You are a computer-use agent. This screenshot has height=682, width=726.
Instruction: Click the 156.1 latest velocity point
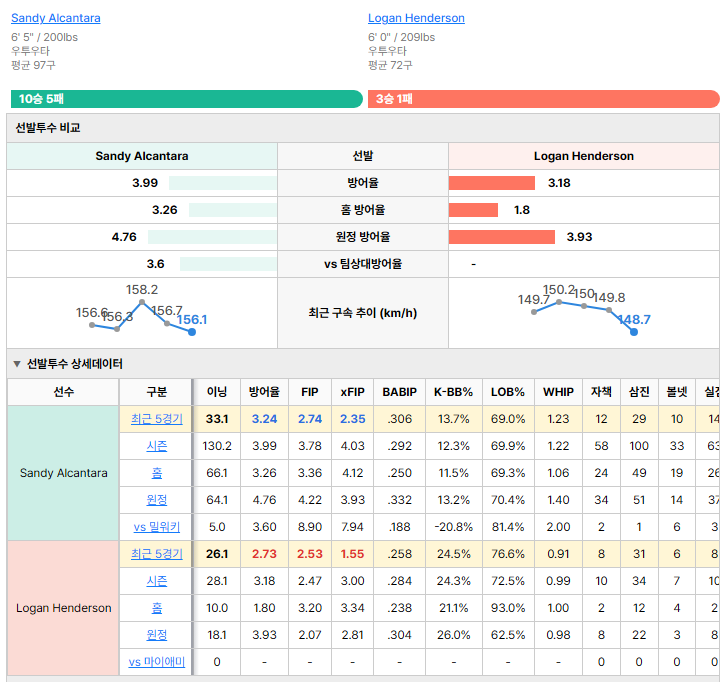pos(192,332)
